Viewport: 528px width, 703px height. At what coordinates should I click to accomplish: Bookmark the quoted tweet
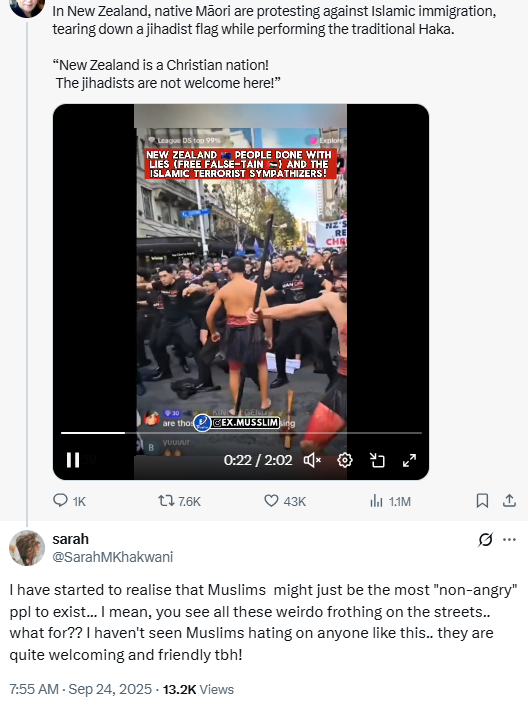[x=482, y=501]
